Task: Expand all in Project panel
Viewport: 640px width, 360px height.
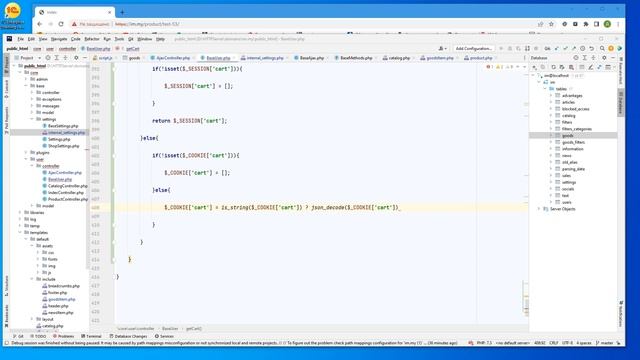Action: [x=57, y=58]
